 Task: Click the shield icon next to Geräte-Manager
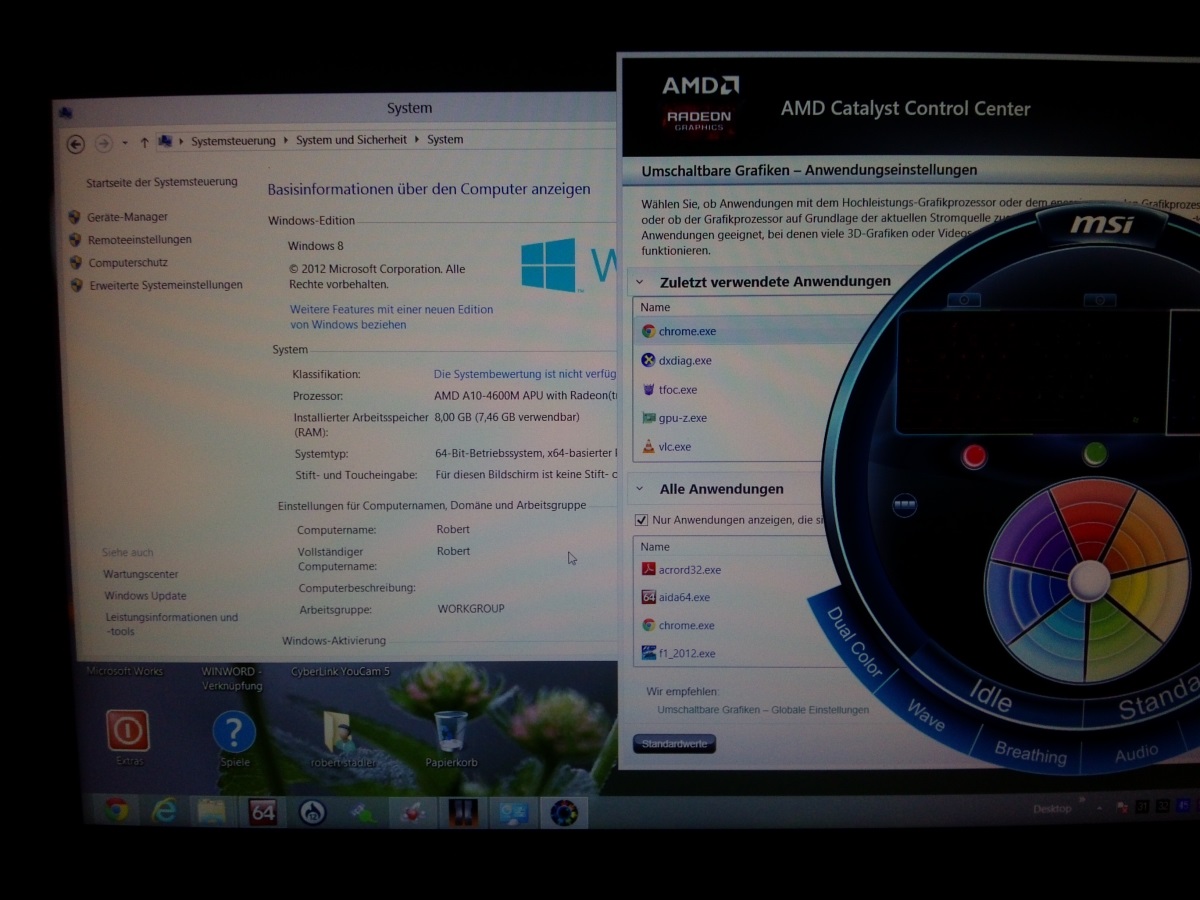74,216
